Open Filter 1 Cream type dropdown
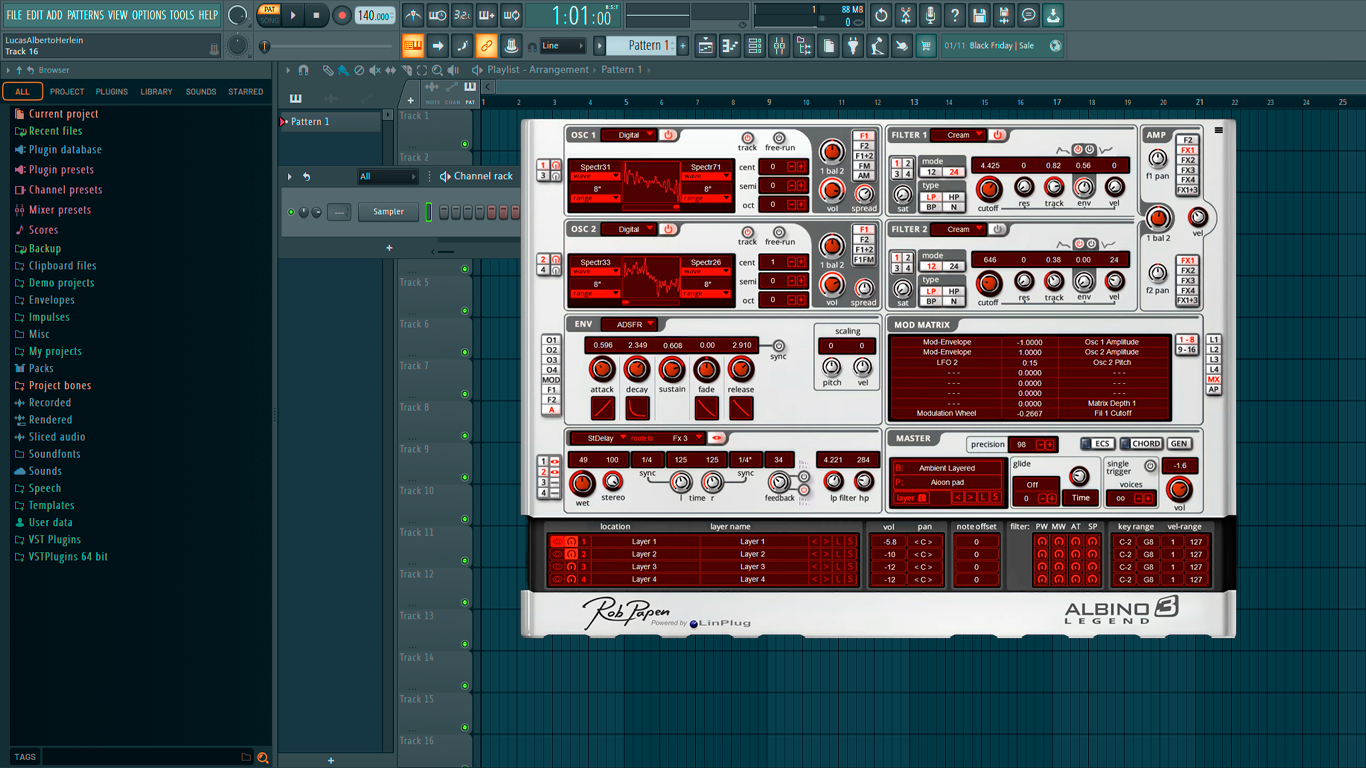Image resolution: width=1366 pixels, height=768 pixels. tap(958, 135)
